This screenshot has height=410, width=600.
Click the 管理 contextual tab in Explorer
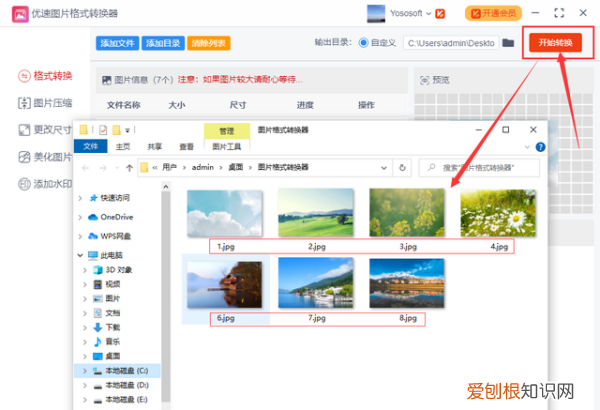227,131
